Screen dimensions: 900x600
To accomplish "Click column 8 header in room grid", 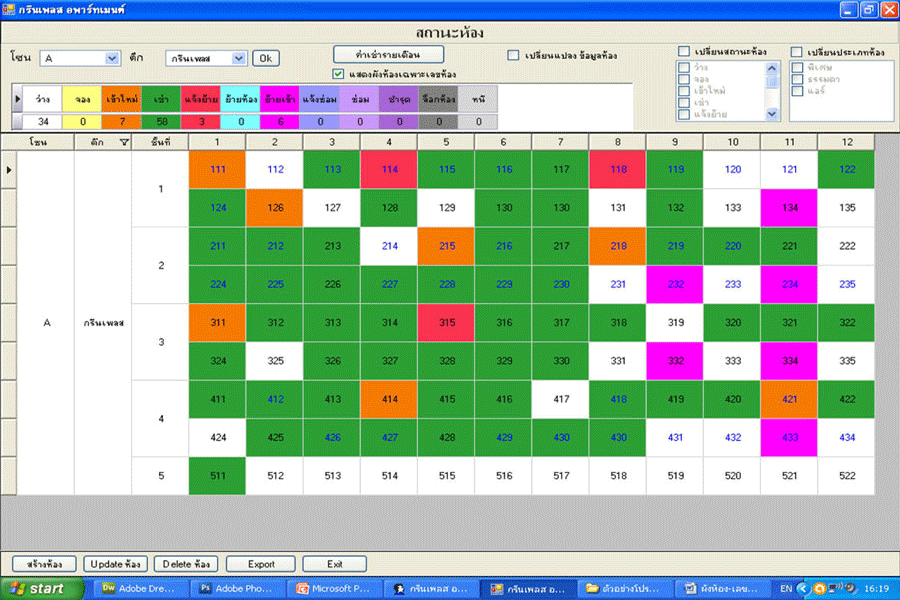I will point(617,143).
